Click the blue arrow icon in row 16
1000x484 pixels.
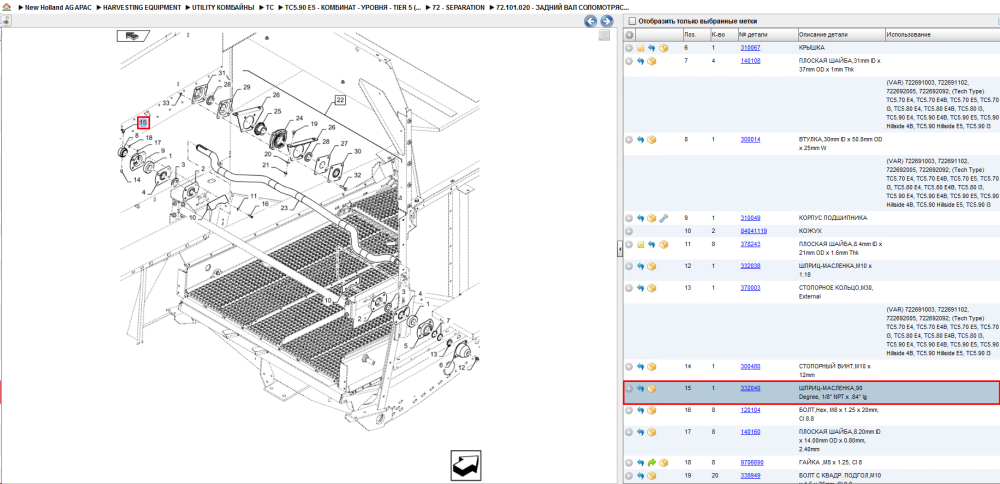click(x=641, y=411)
